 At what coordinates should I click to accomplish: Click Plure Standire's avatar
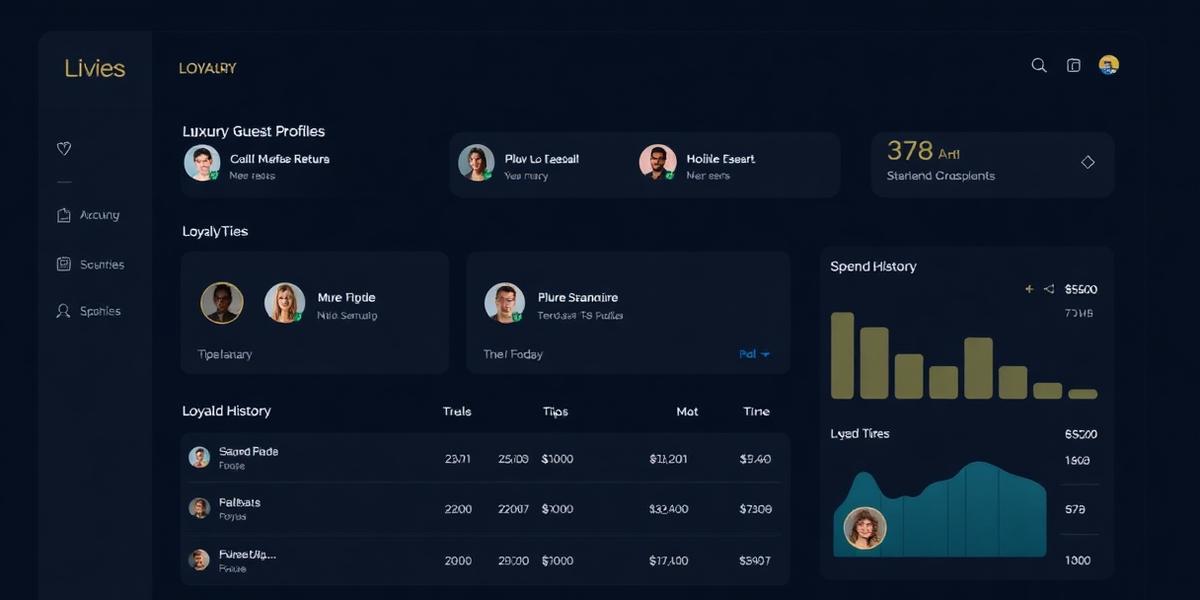tap(505, 302)
